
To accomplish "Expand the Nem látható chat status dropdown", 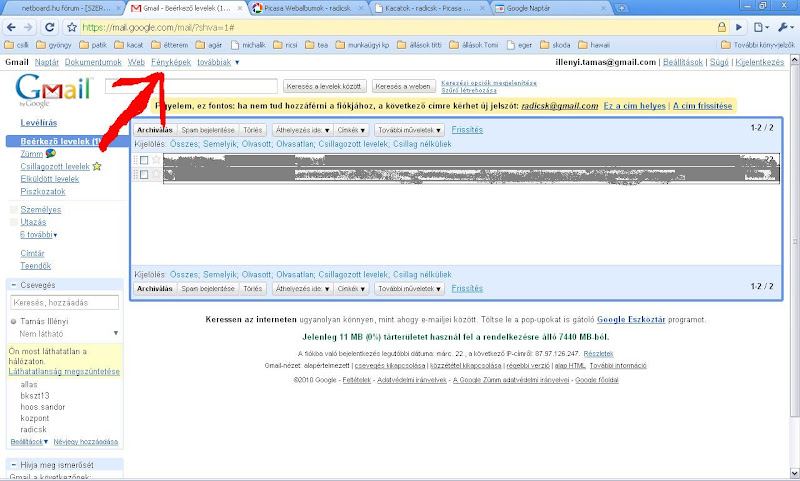I will (116, 333).
